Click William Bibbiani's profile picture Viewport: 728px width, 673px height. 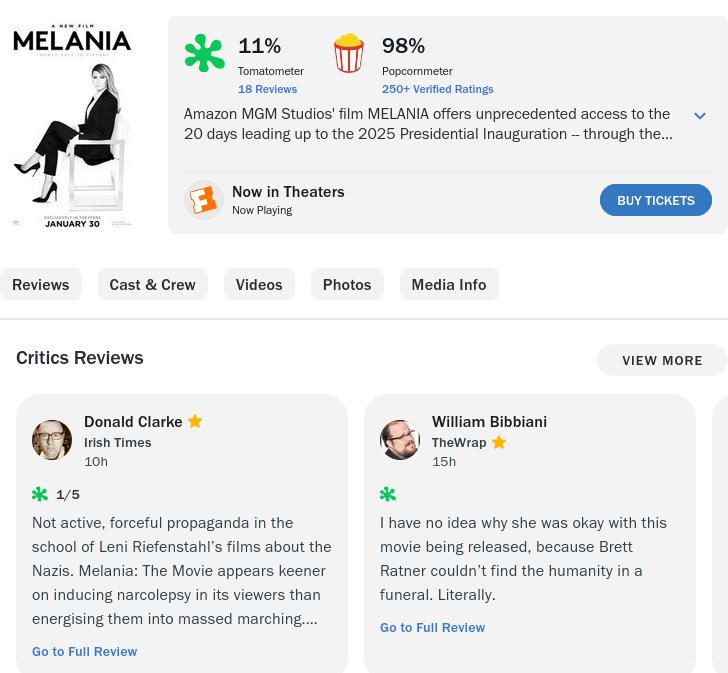pyautogui.click(x=400, y=440)
